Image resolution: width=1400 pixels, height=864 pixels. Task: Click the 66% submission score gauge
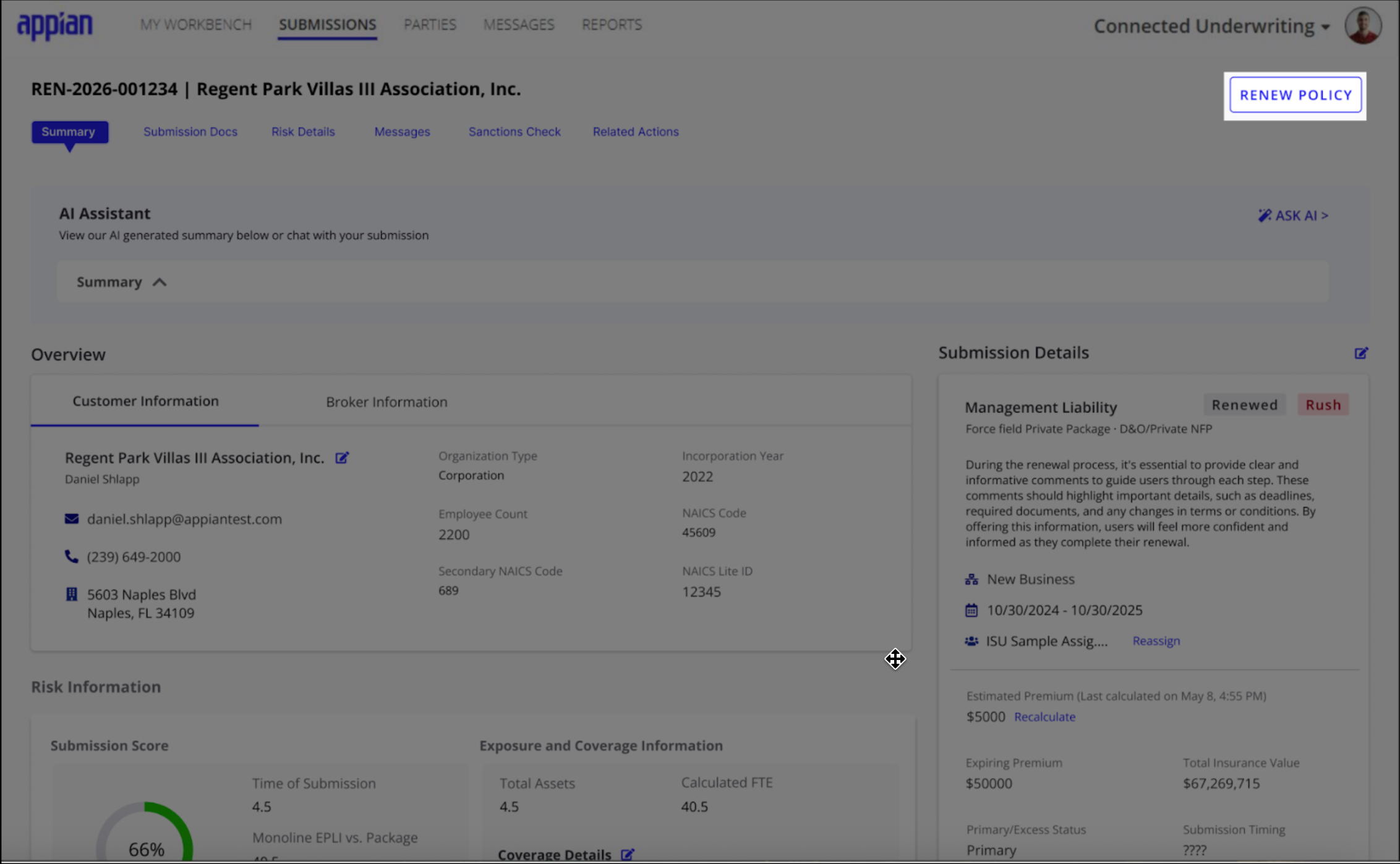coord(145,831)
